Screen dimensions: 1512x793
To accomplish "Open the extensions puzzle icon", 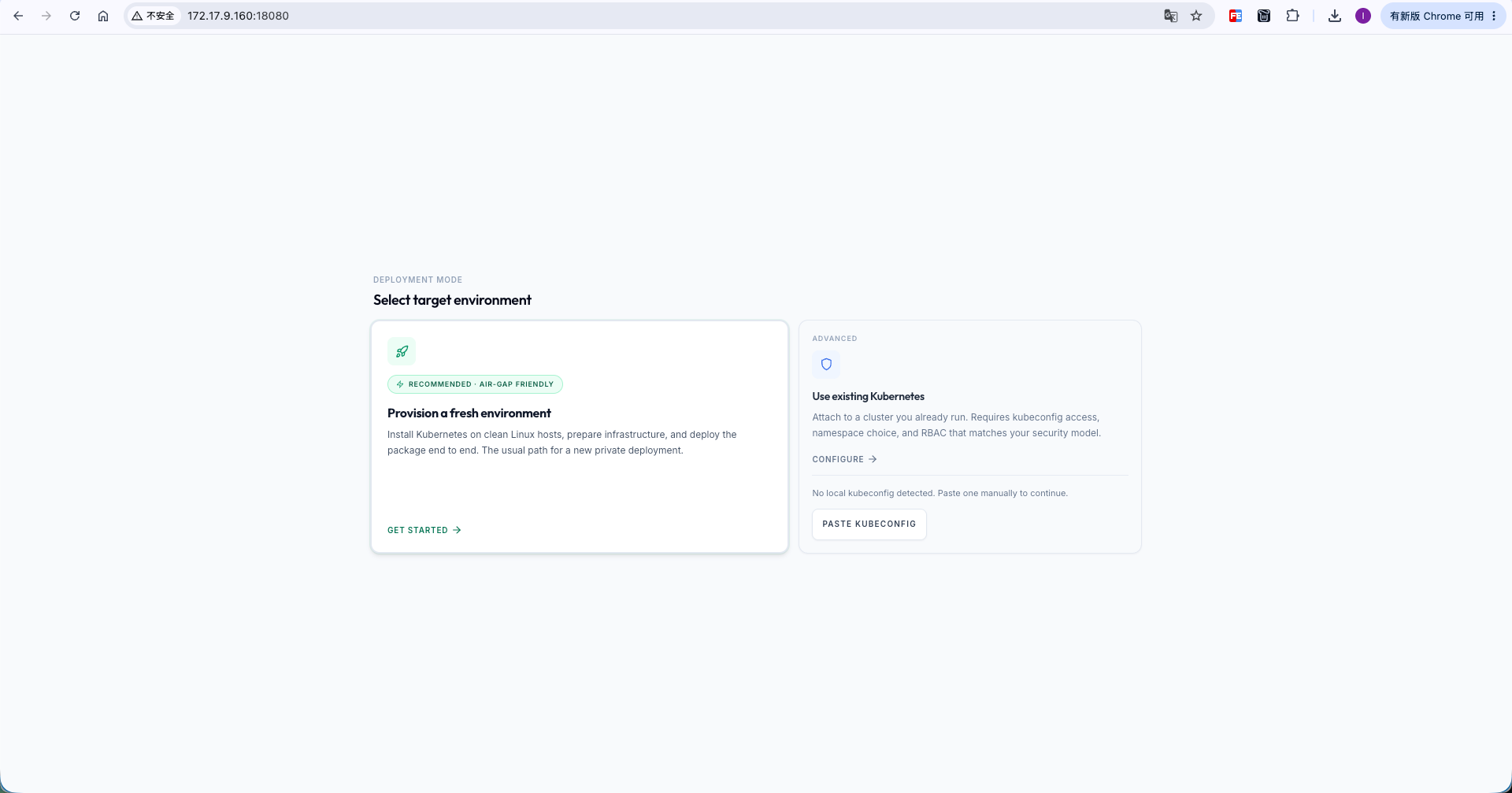I will [x=1292, y=16].
